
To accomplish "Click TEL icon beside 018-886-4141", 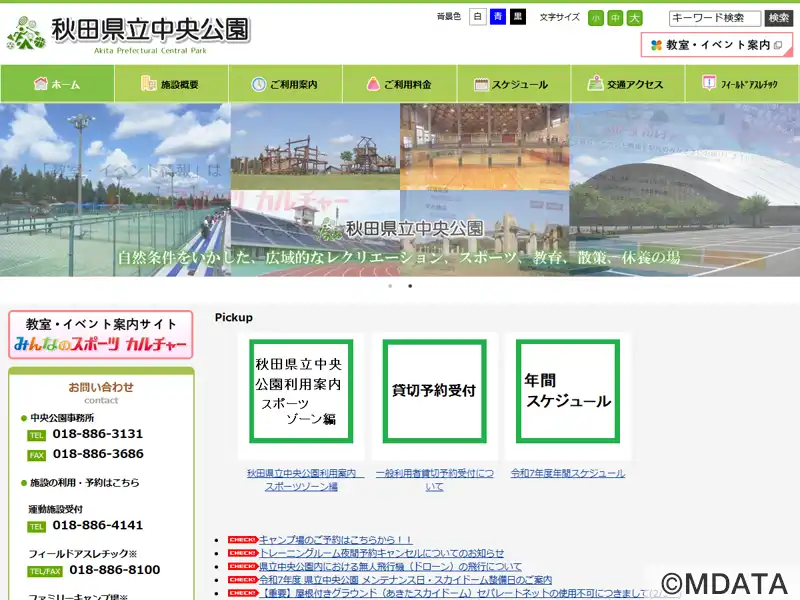I will pos(36,527).
